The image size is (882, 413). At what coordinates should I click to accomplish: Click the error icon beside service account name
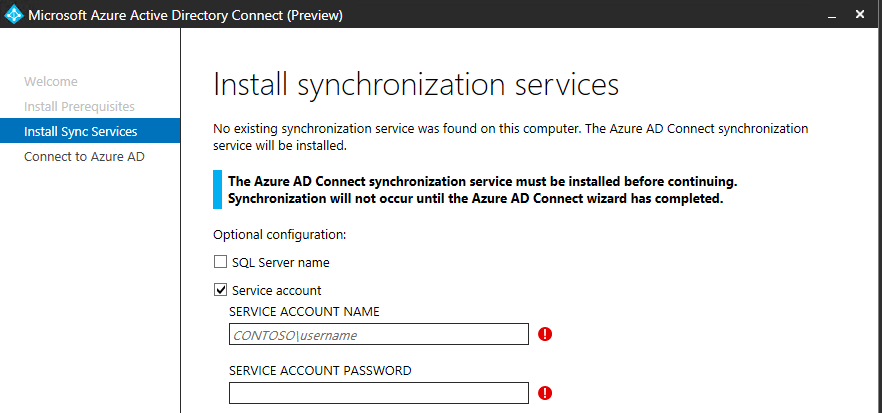[545, 334]
